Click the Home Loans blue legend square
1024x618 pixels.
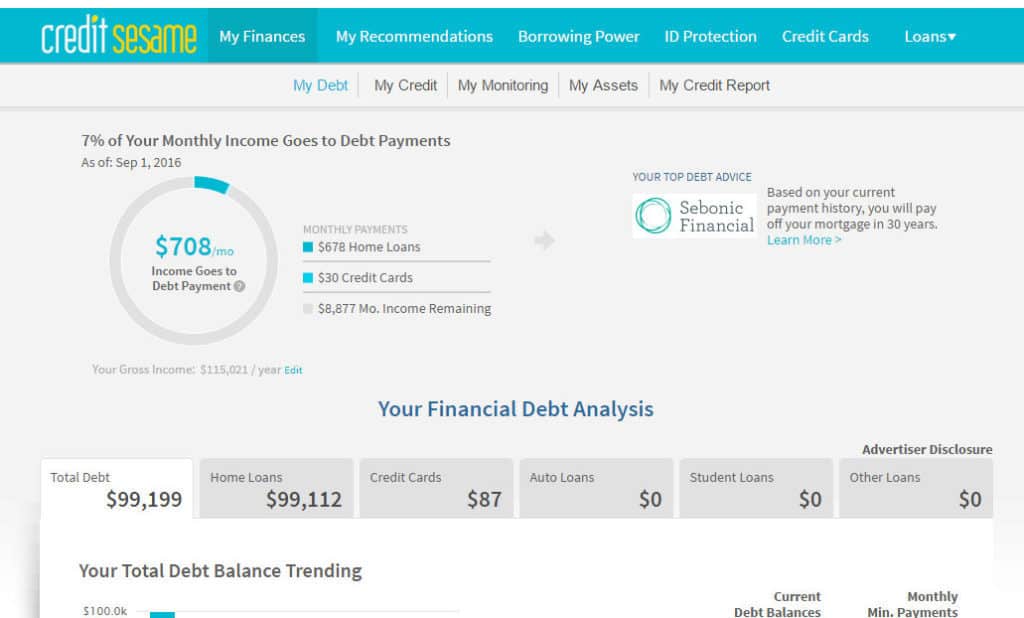tap(308, 247)
